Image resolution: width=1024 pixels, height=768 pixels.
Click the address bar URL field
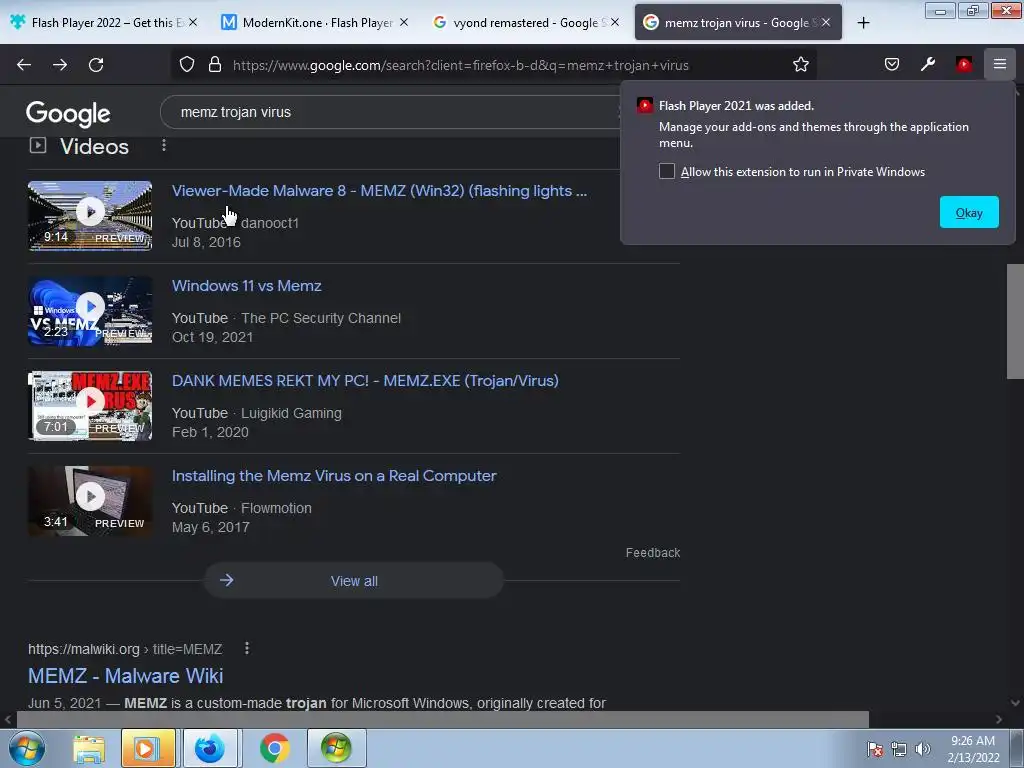point(460,65)
